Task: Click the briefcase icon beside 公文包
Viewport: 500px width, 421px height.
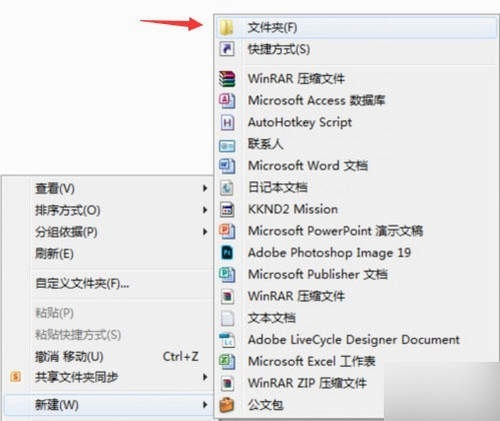Action: pyautogui.click(x=227, y=405)
